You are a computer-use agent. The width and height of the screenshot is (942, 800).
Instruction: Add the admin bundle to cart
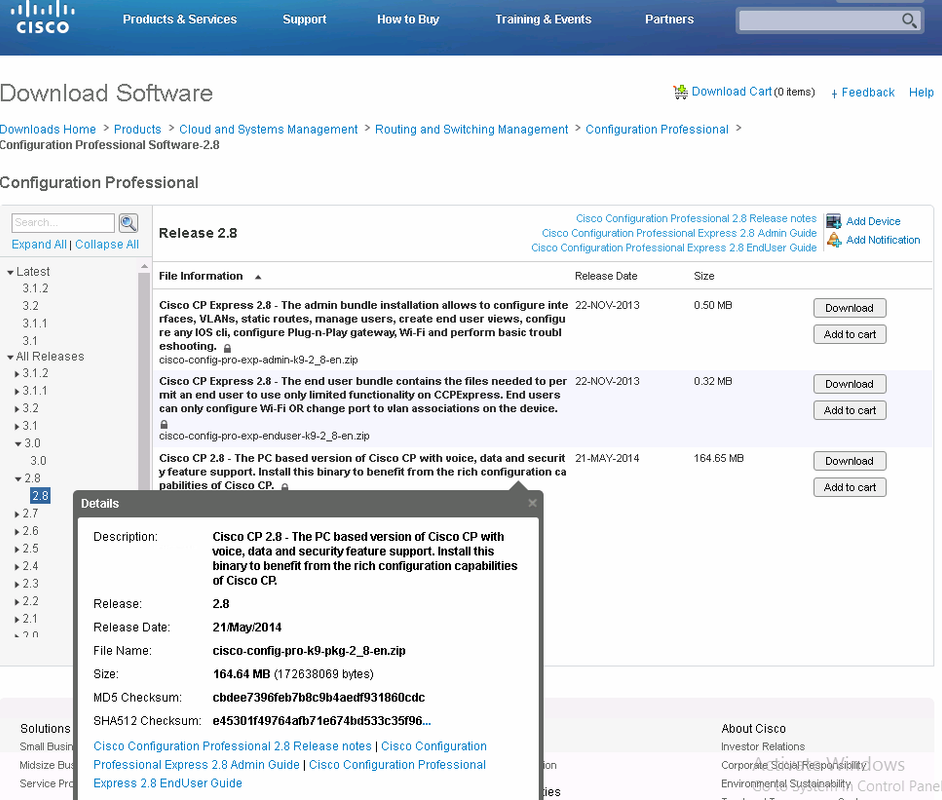click(849, 335)
